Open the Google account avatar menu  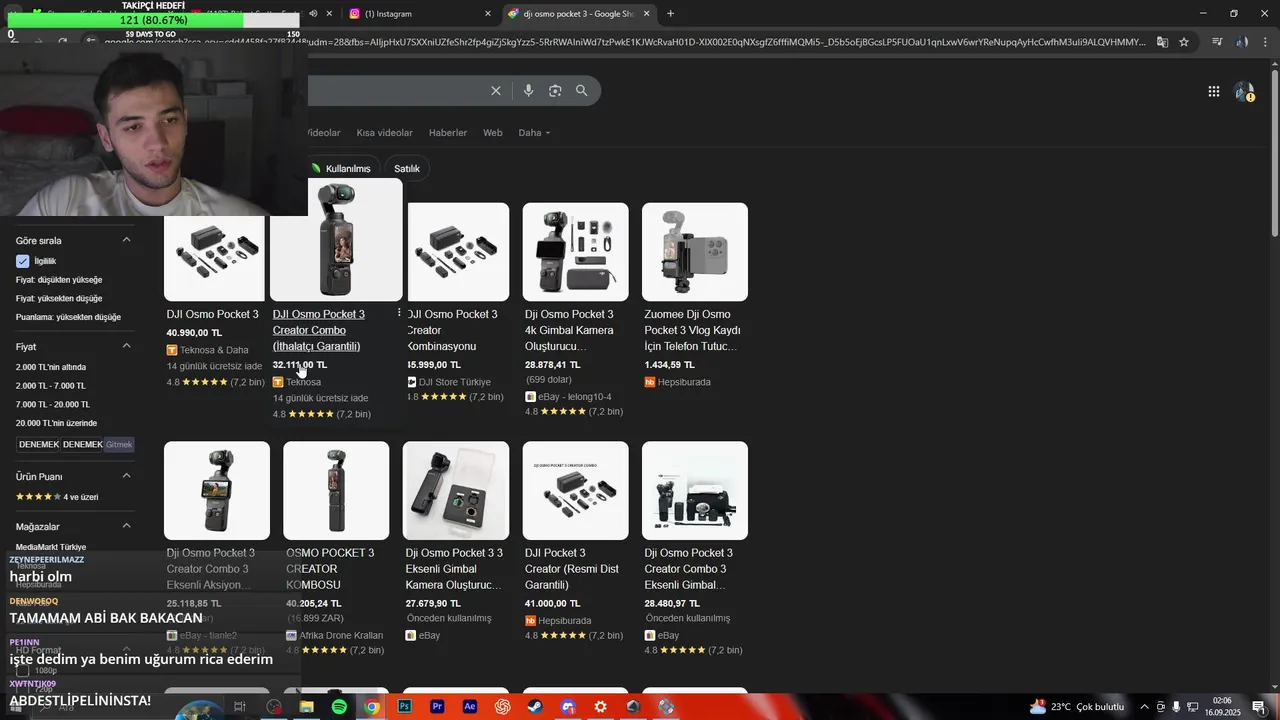click(x=1244, y=92)
